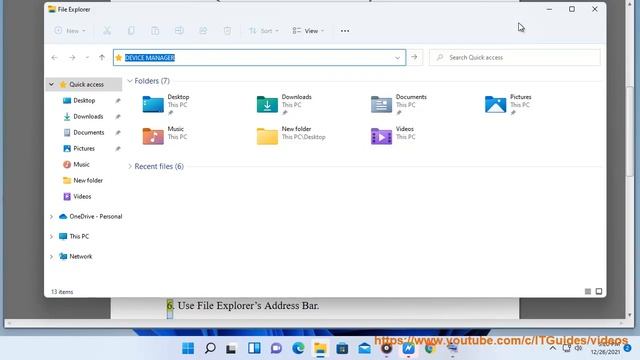Select Network in sidebar

(80, 256)
